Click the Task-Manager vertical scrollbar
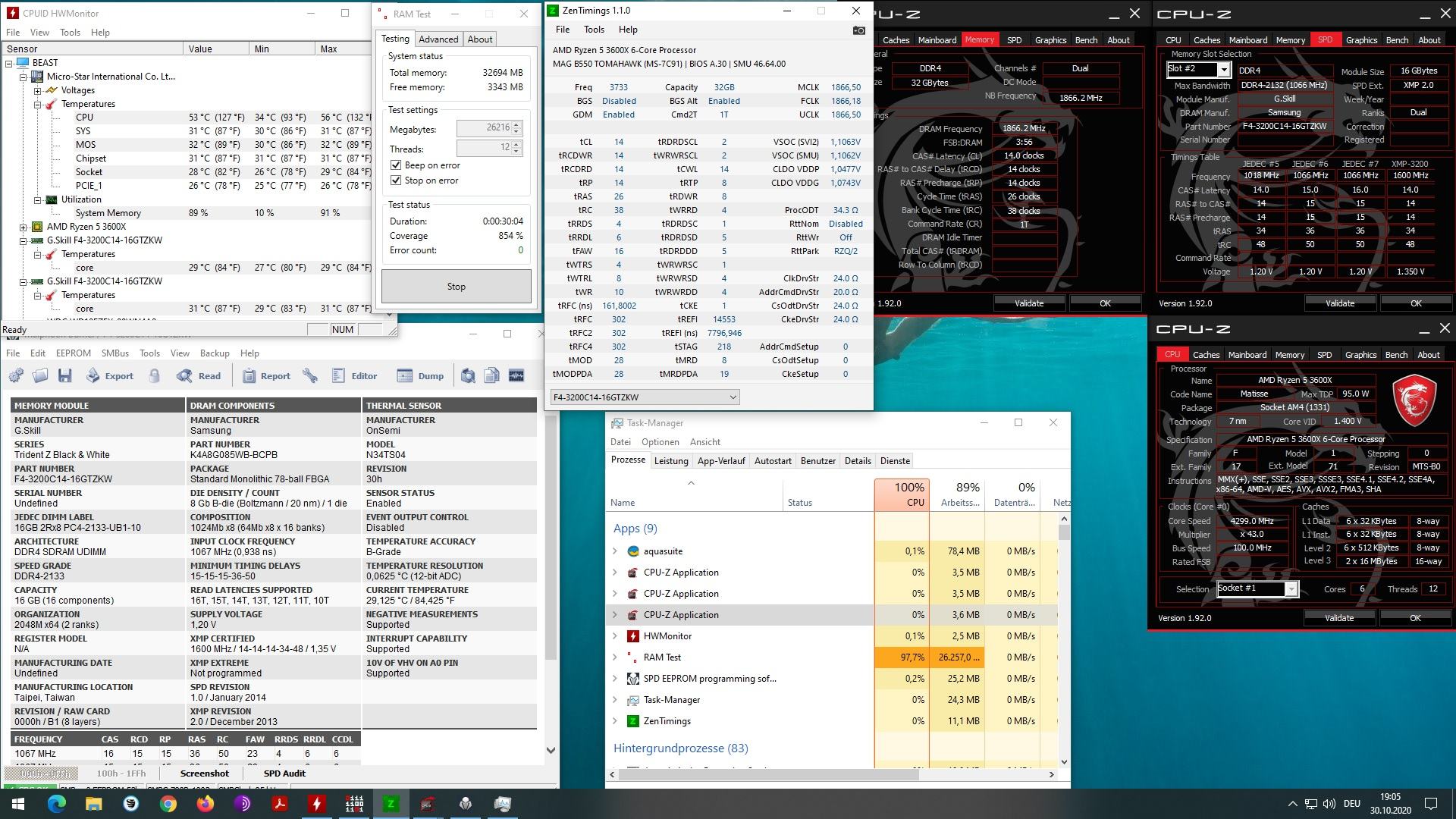The height and width of the screenshot is (819, 1456). click(1064, 641)
